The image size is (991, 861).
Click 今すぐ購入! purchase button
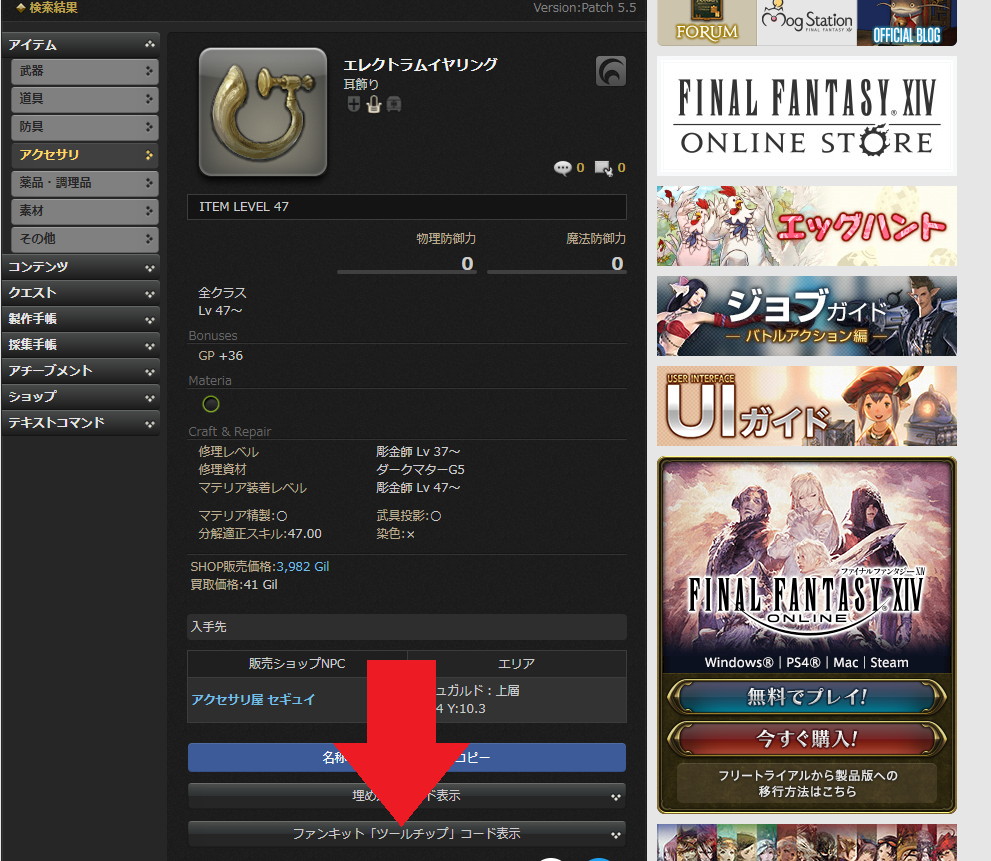click(x=806, y=739)
